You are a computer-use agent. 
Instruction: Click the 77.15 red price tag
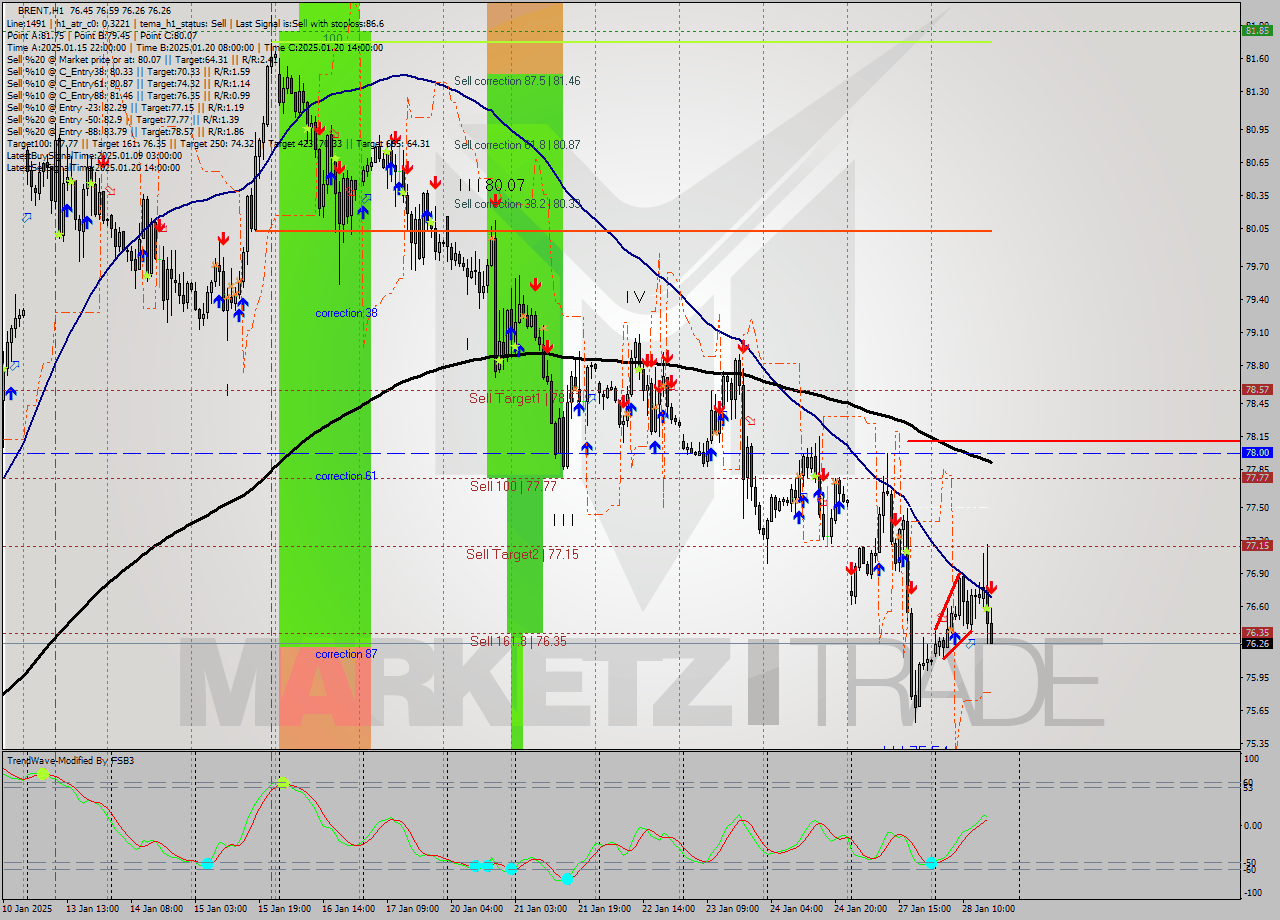1257,545
